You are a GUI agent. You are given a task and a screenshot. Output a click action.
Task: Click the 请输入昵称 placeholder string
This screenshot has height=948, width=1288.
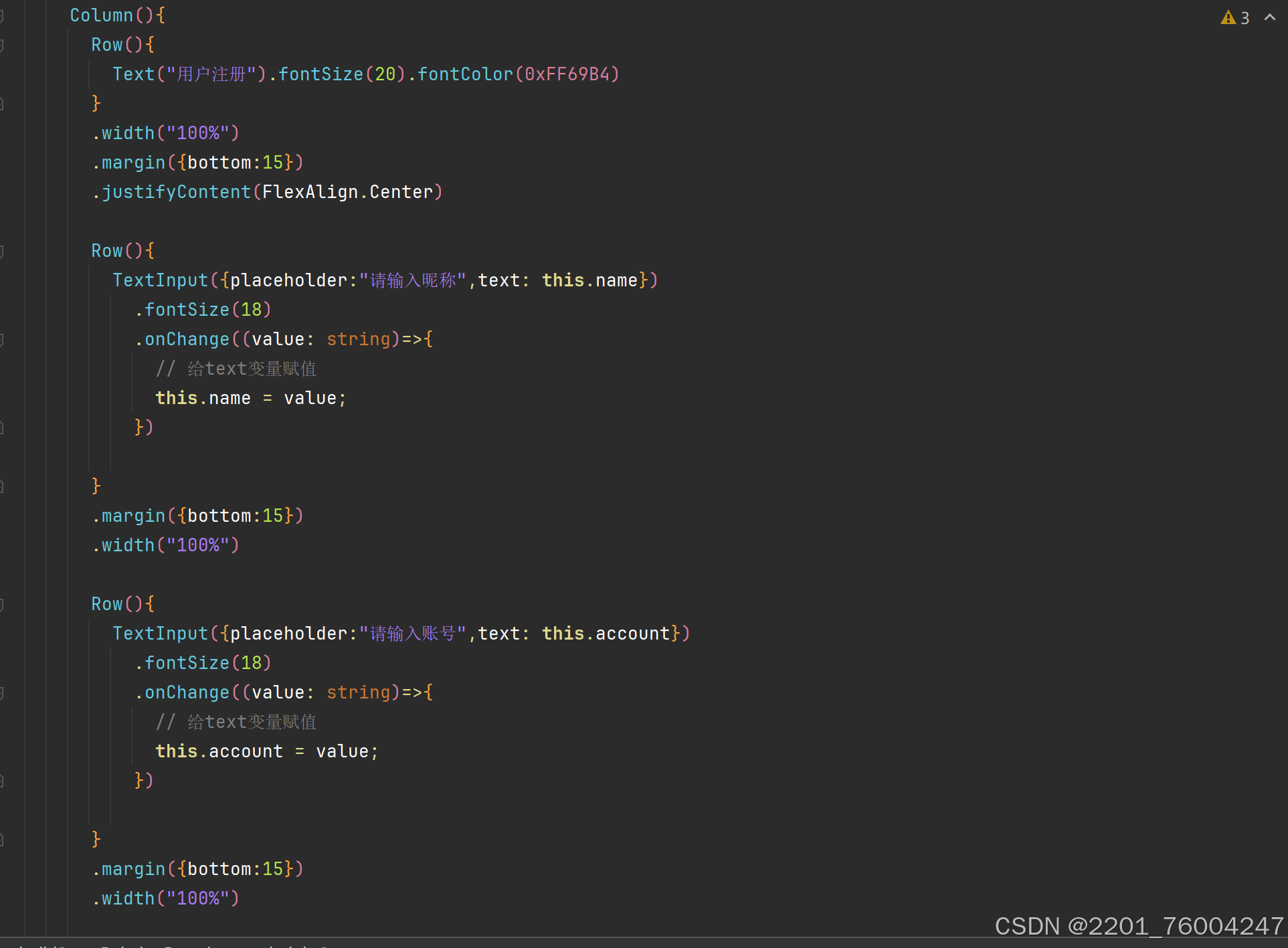413,280
